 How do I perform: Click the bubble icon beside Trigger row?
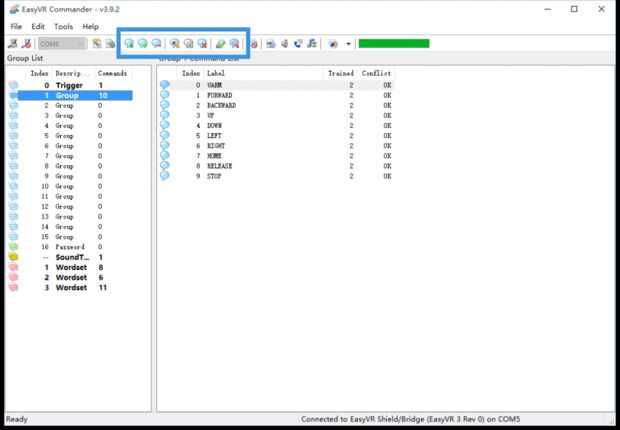(13, 85)
